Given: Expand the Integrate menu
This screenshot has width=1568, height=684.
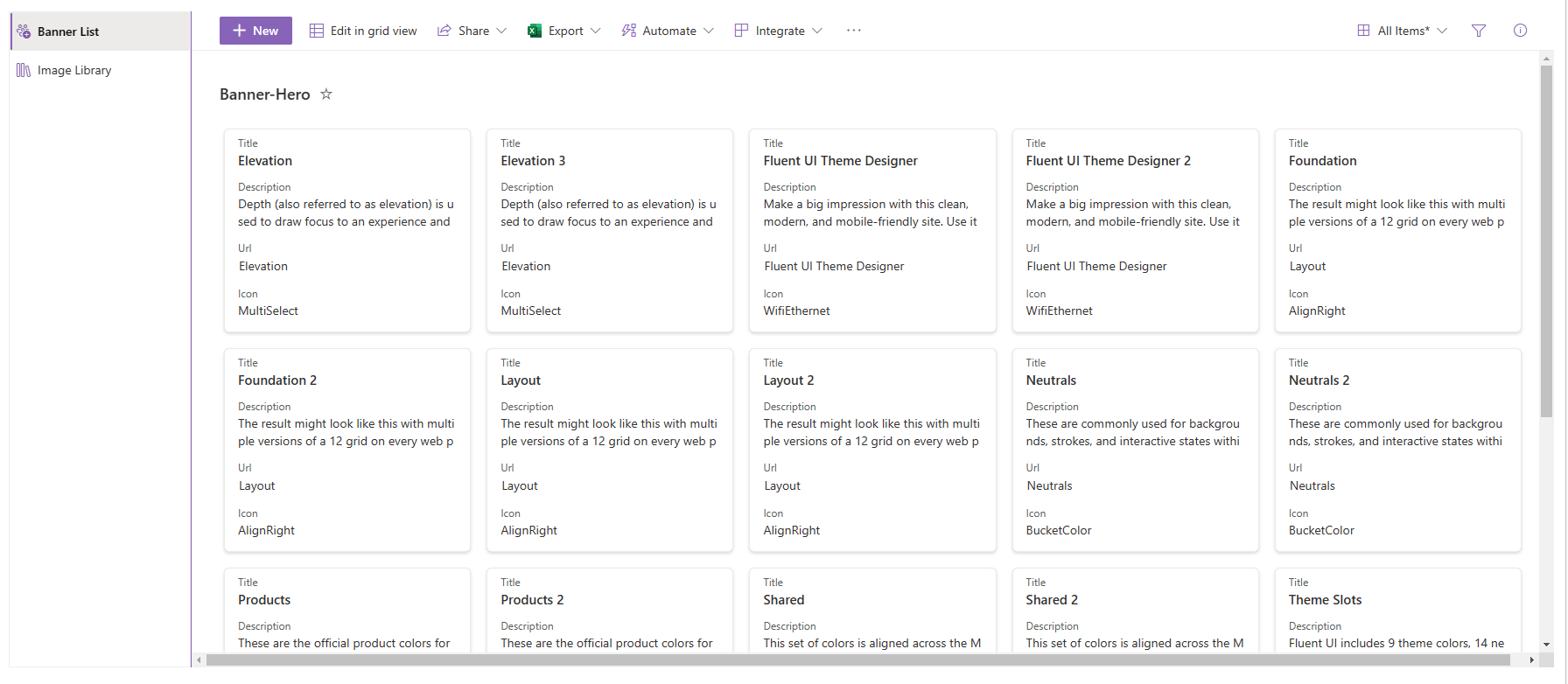Looking at the screenshot, I should [778, 31].
